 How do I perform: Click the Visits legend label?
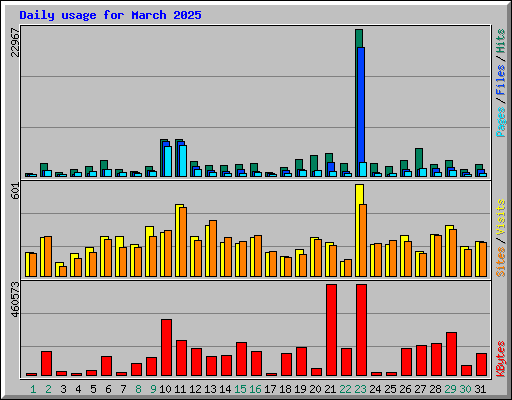(501, 217)
